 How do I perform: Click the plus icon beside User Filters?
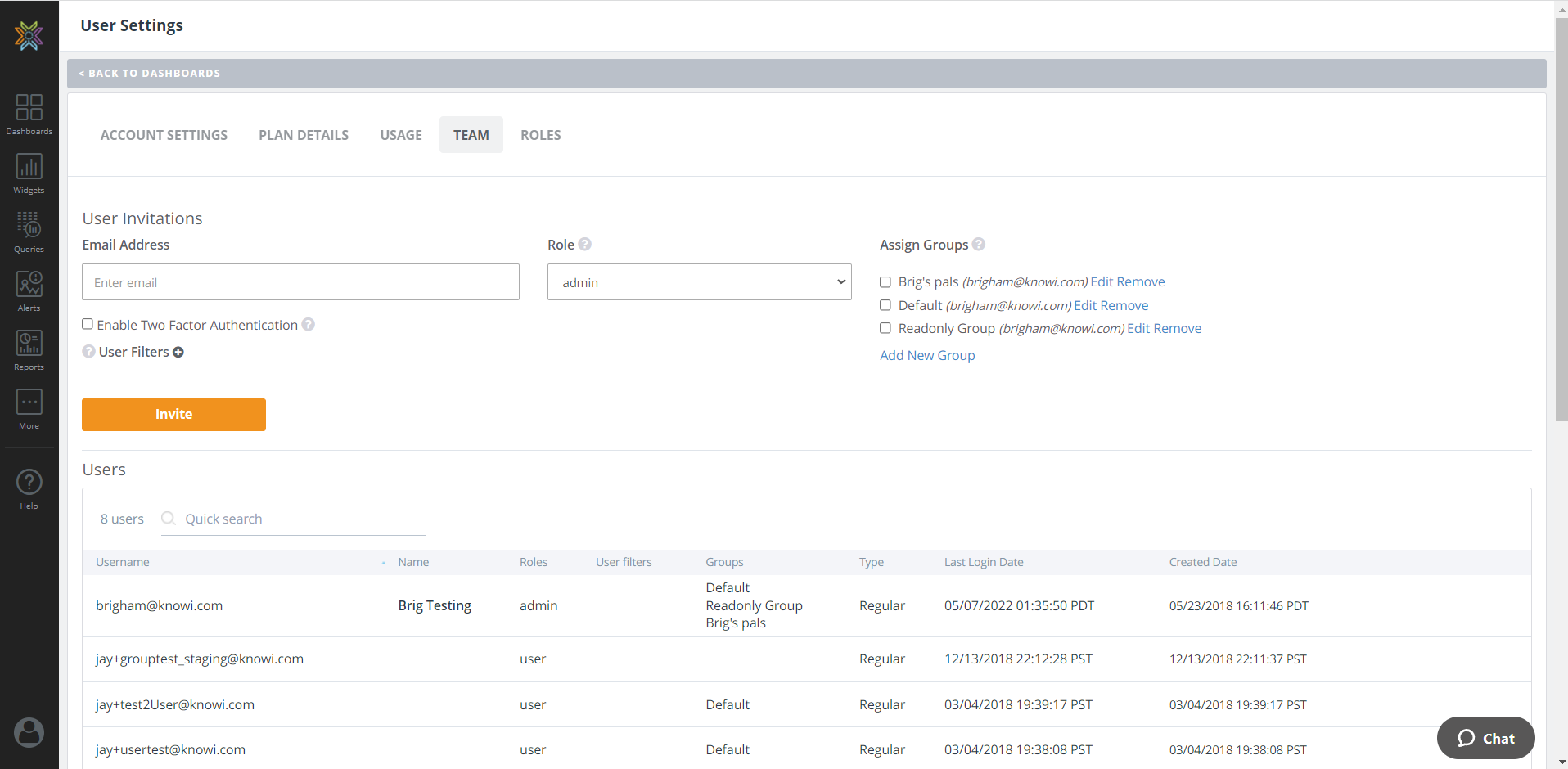[x=178, y=352]
